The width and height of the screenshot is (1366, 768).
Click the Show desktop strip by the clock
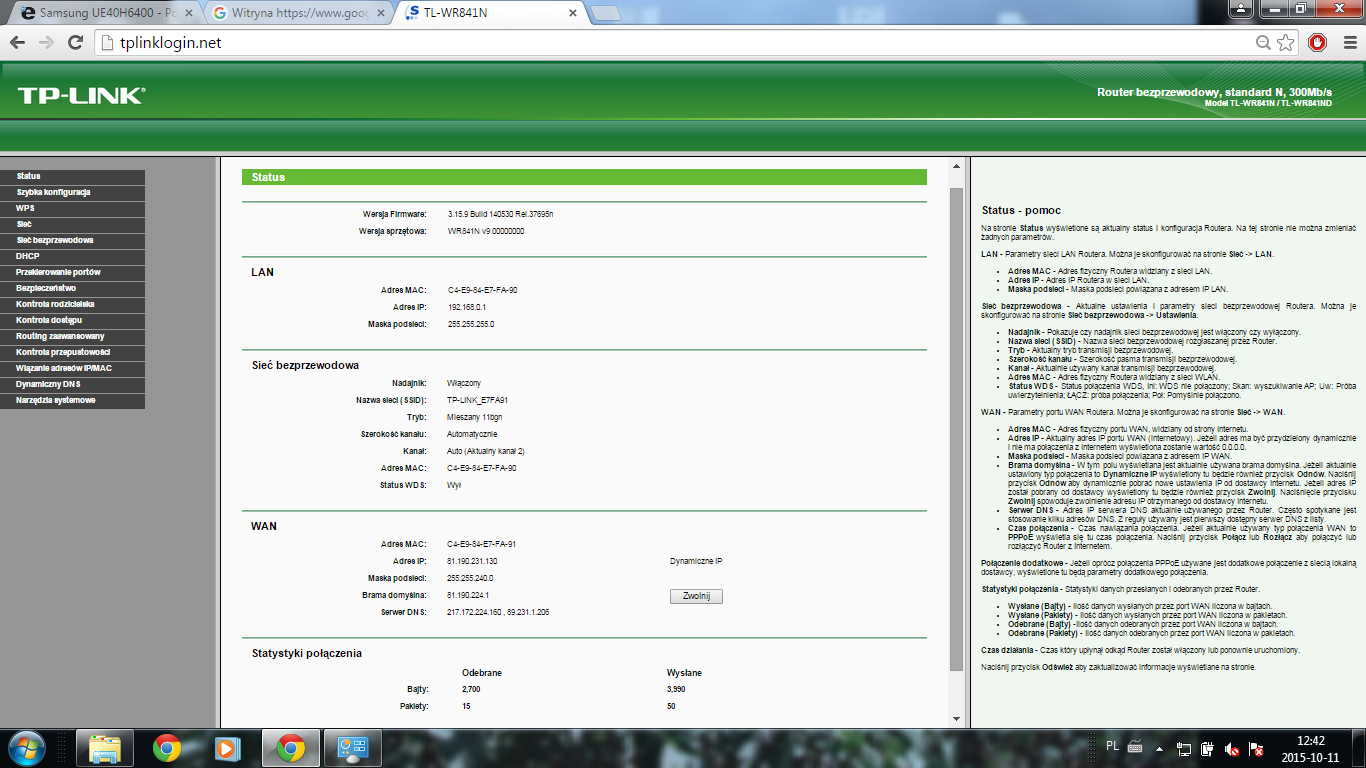click(x=1358, y=748)
